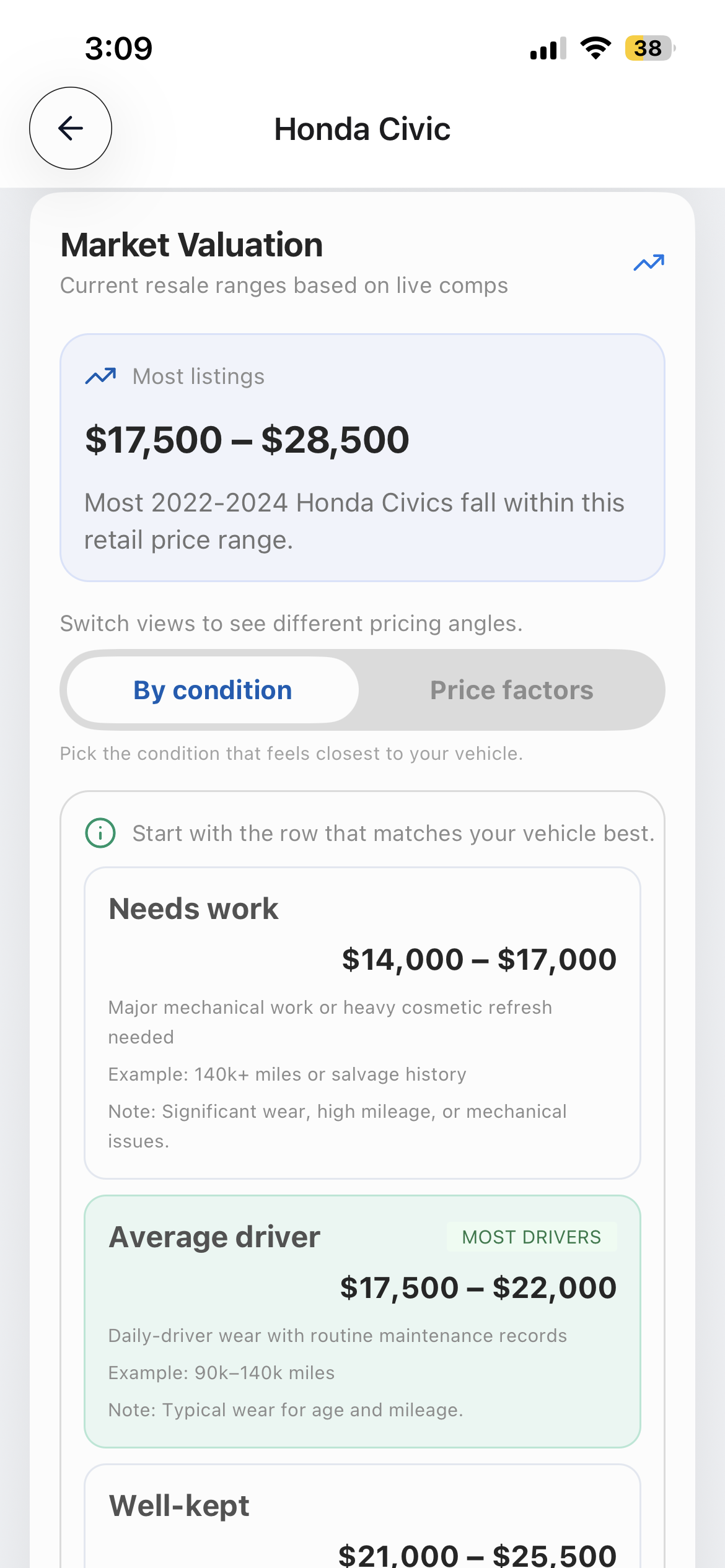Tap the Wi-Fi status icon
The height and width of the screenshot is (1568, 725).
(x=595, y=48)
